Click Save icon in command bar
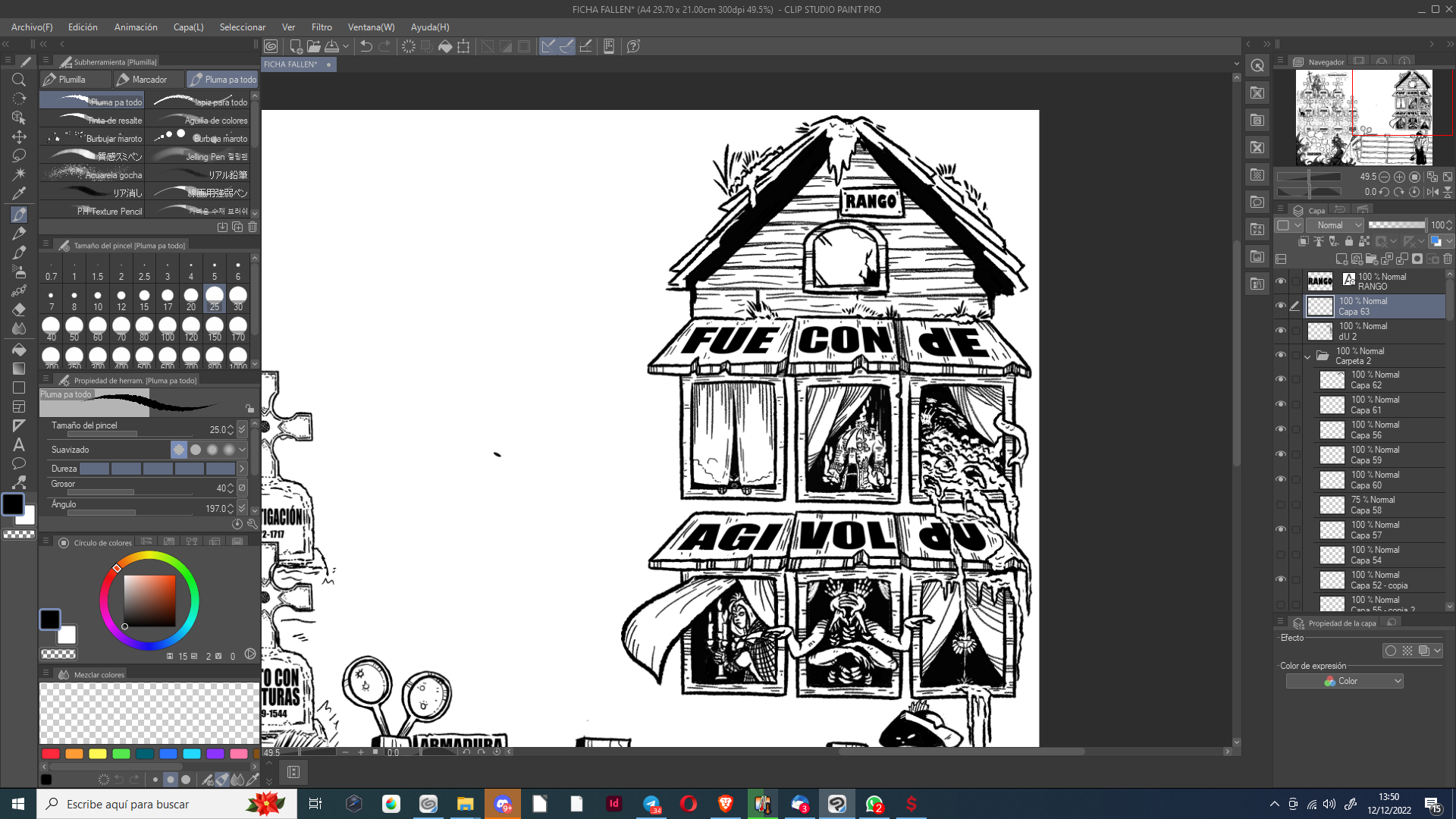The height and width of the screenshot is (819, 1456). tap(331, 46)
